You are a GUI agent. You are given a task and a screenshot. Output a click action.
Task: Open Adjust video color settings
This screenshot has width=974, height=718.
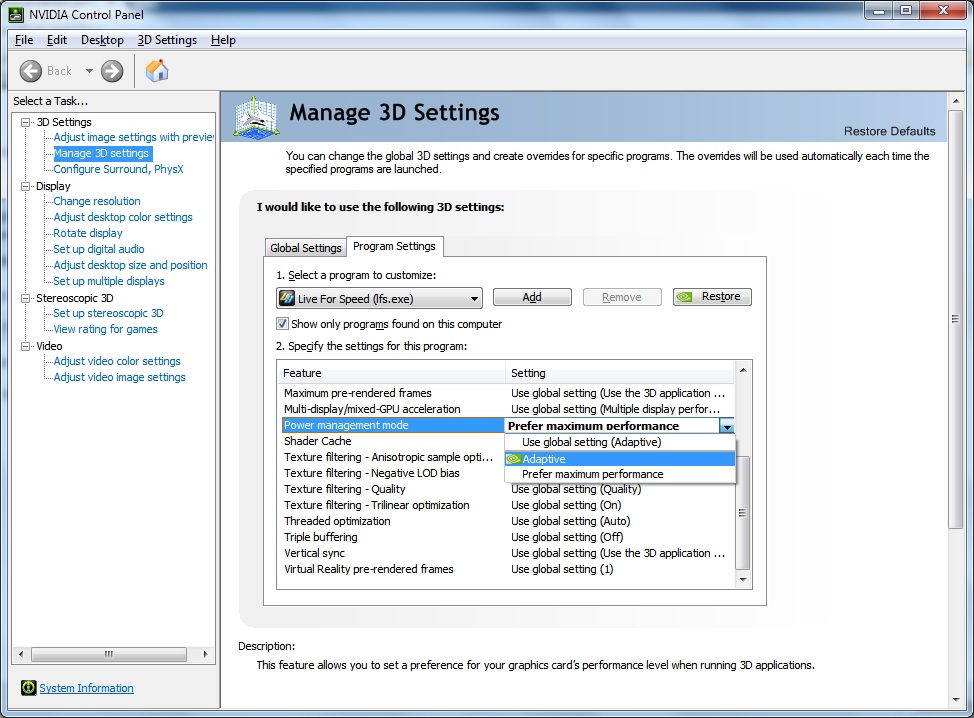117,361
